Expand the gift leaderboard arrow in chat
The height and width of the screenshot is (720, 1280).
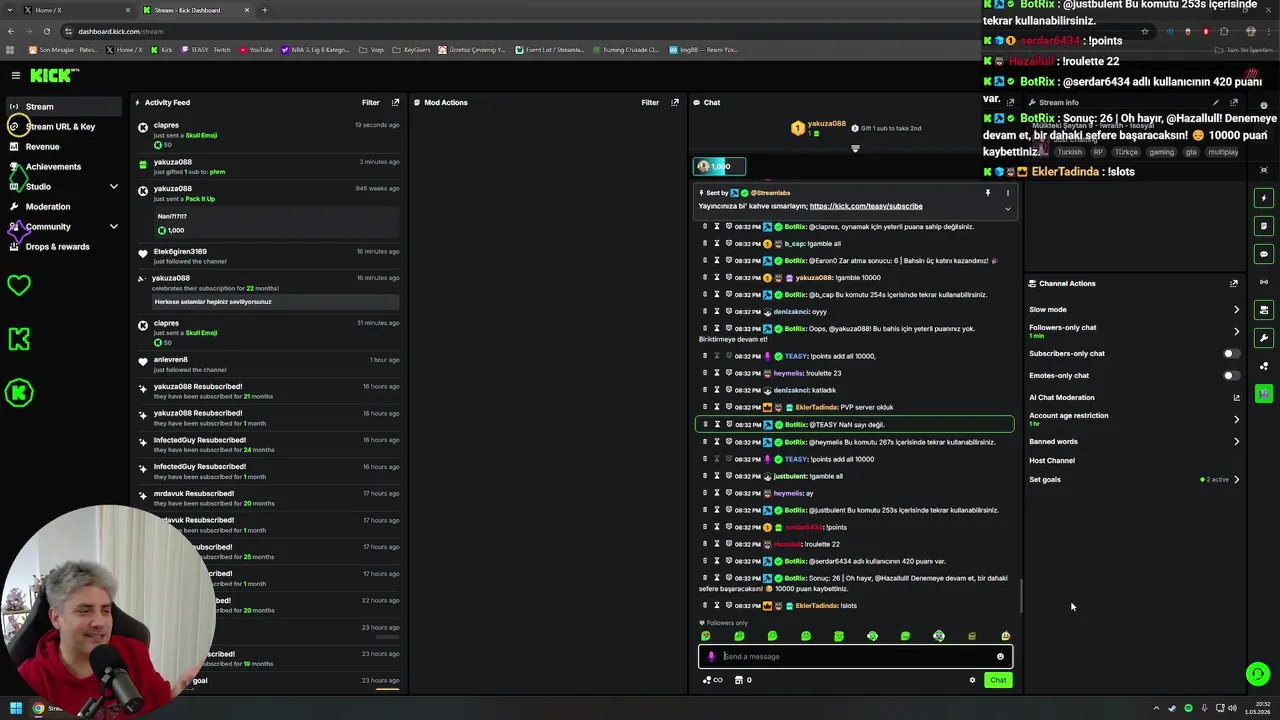click(x=855, y=149)
